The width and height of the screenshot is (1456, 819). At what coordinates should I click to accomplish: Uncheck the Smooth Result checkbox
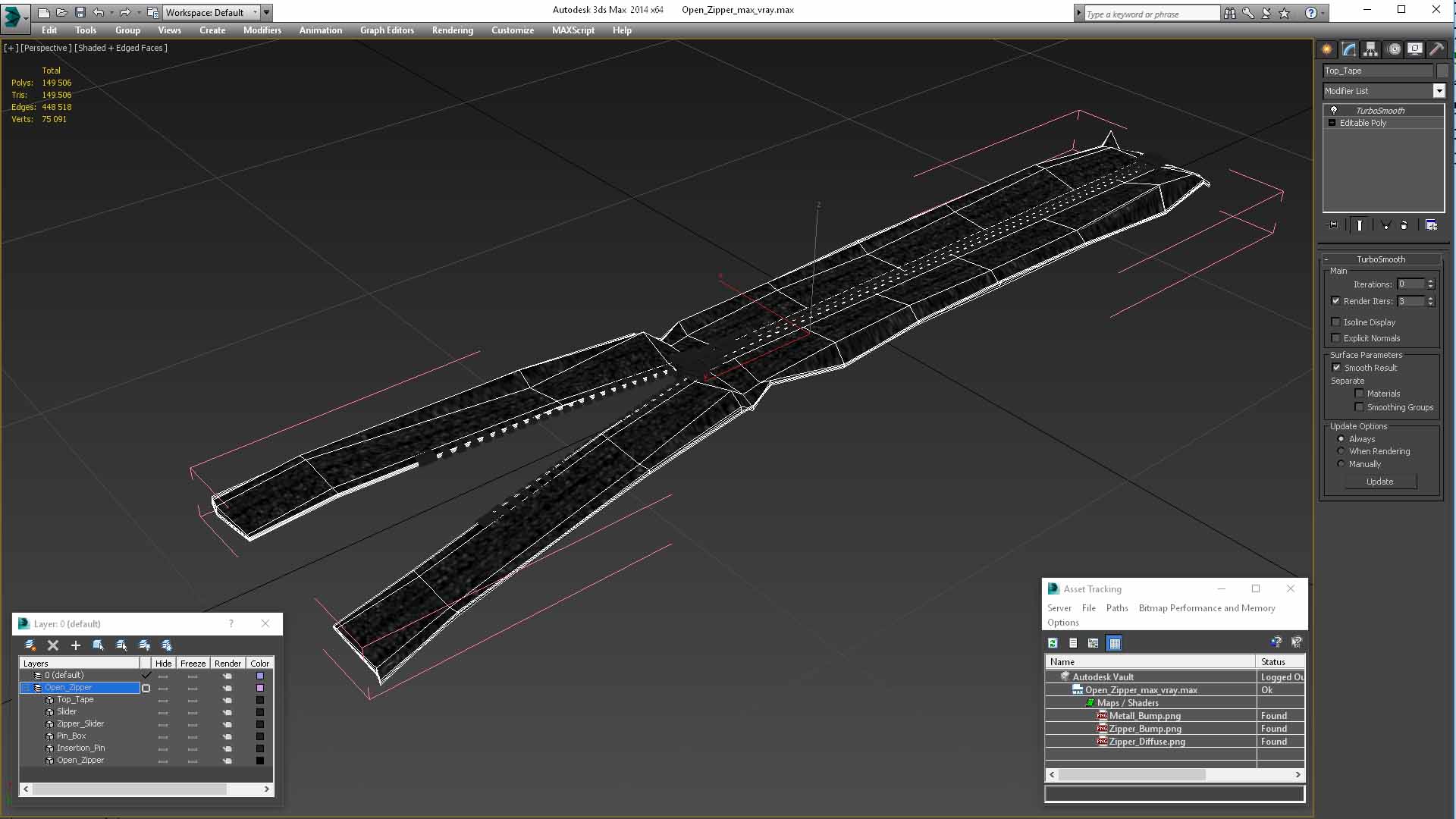(x=1336, y=368)
